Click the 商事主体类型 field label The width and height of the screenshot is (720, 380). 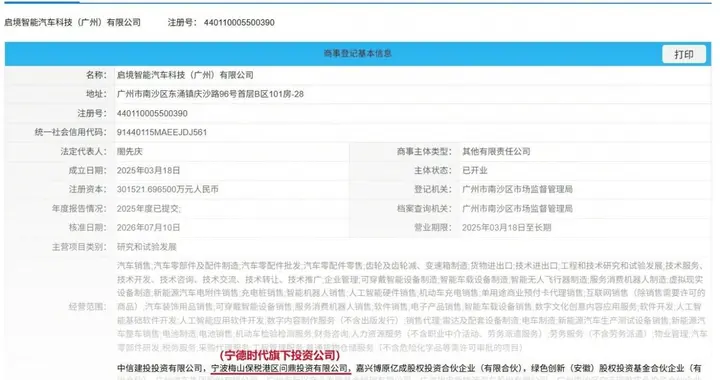[x=424, y=151]
